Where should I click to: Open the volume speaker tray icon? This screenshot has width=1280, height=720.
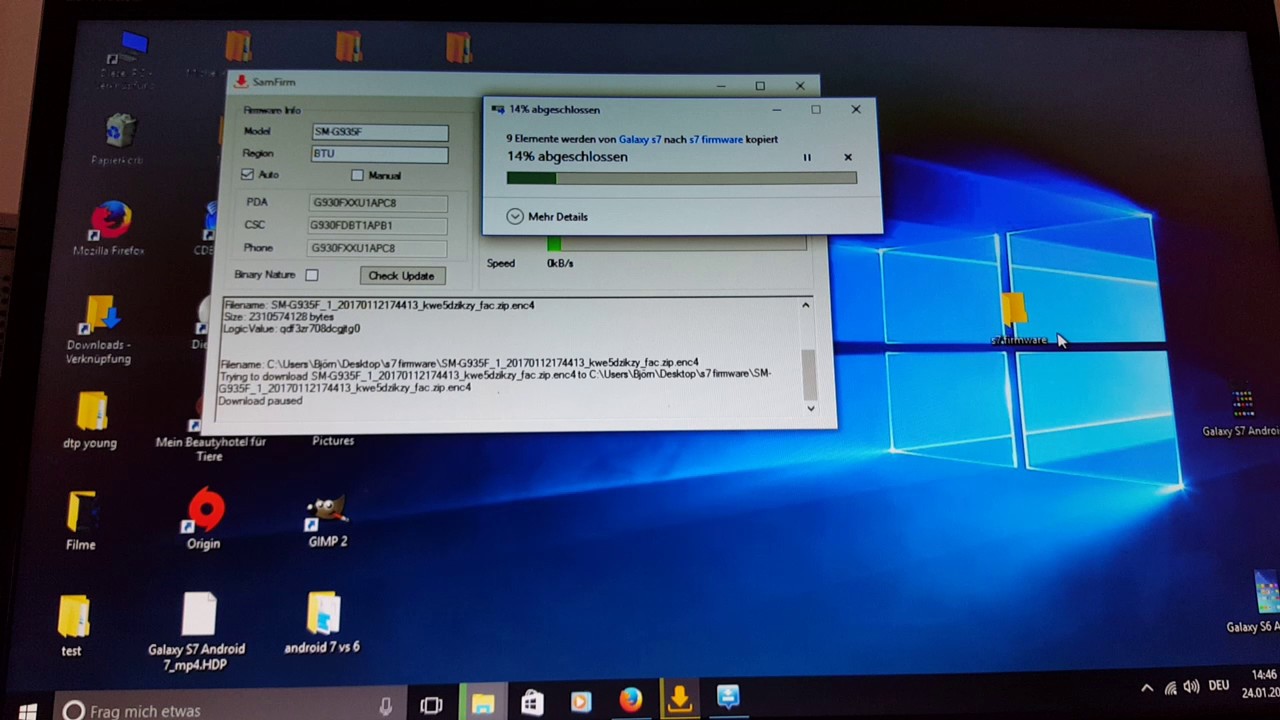point(1191,687)
